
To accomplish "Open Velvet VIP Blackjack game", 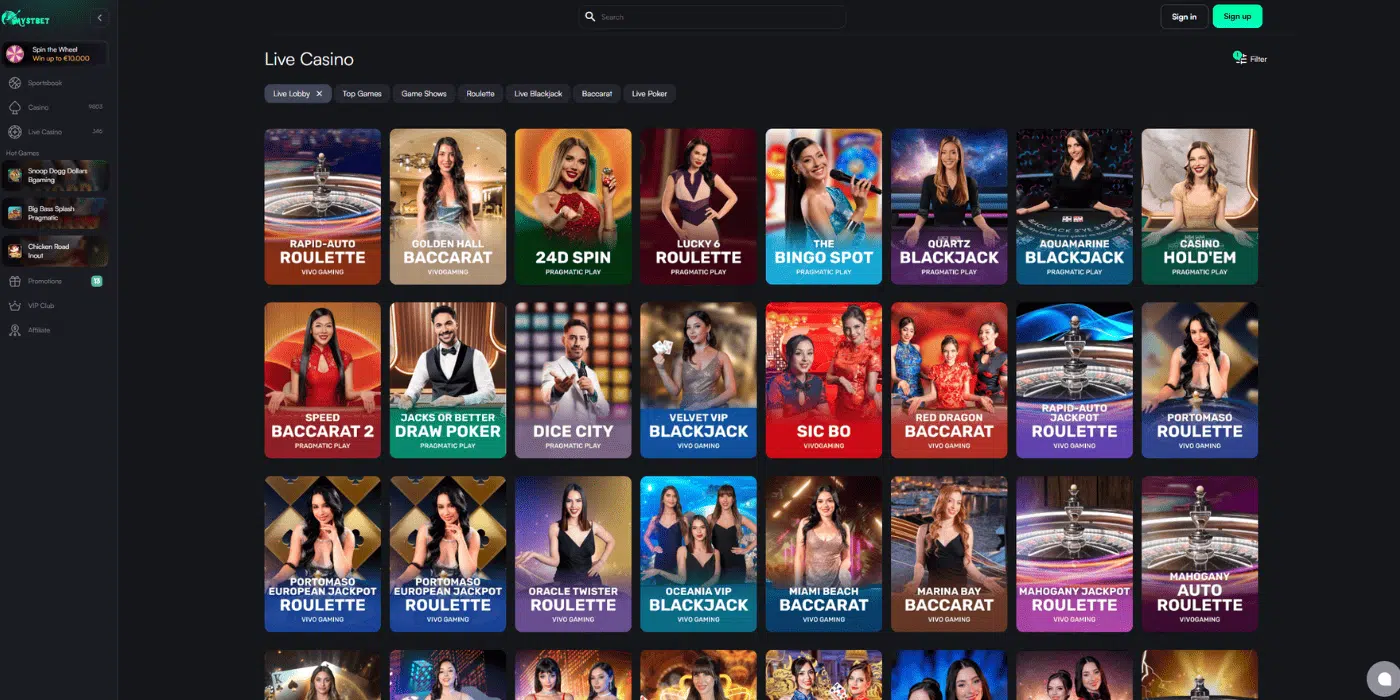I will [x=699, y=380].
